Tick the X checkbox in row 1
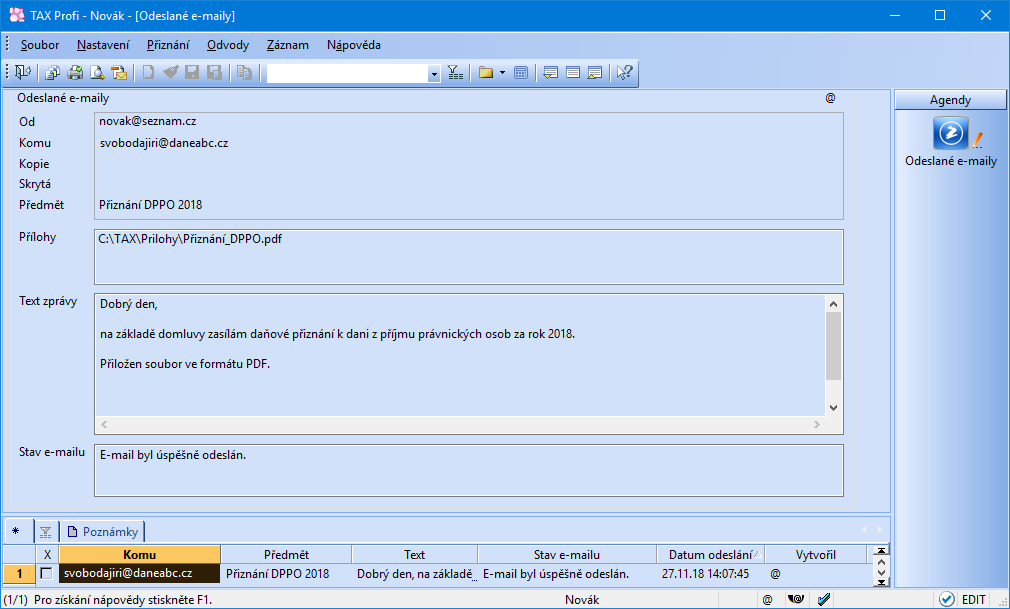The width and height of the screenshot is (1010, 609). click(46, 574)
